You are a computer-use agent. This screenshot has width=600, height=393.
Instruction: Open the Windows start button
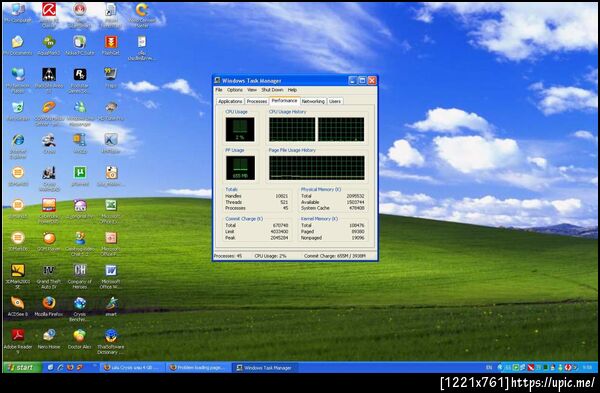point(22,367)
